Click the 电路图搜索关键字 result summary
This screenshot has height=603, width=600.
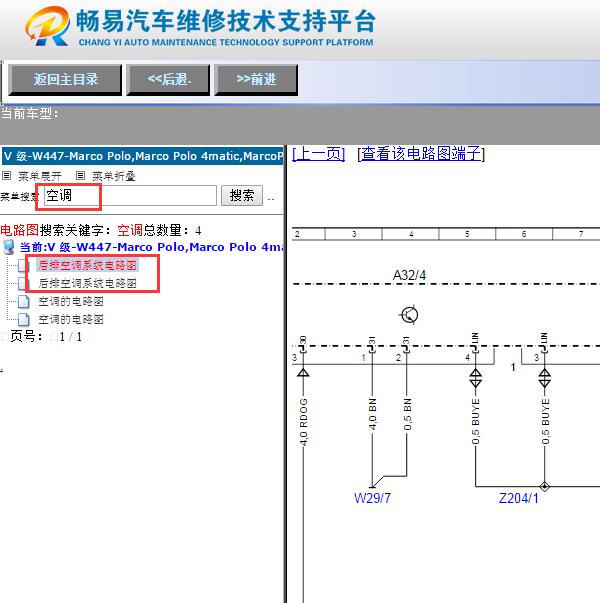click(x=101, y=230)
